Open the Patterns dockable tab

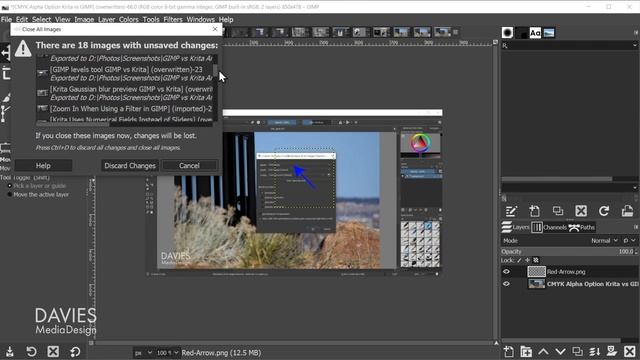[x=522, y=33]
